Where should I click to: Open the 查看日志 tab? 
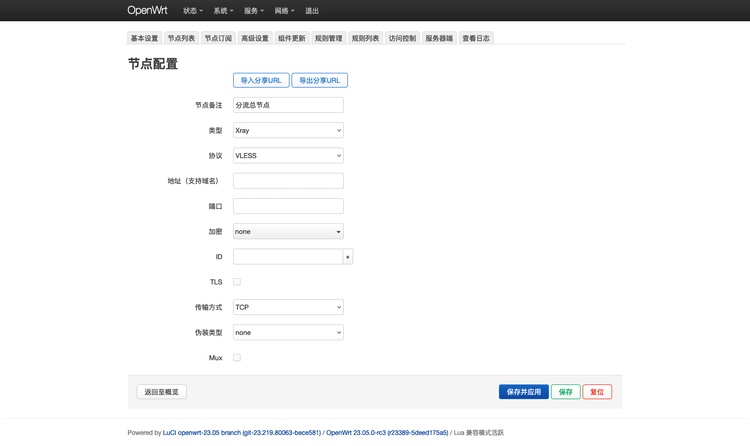(476, 38)
